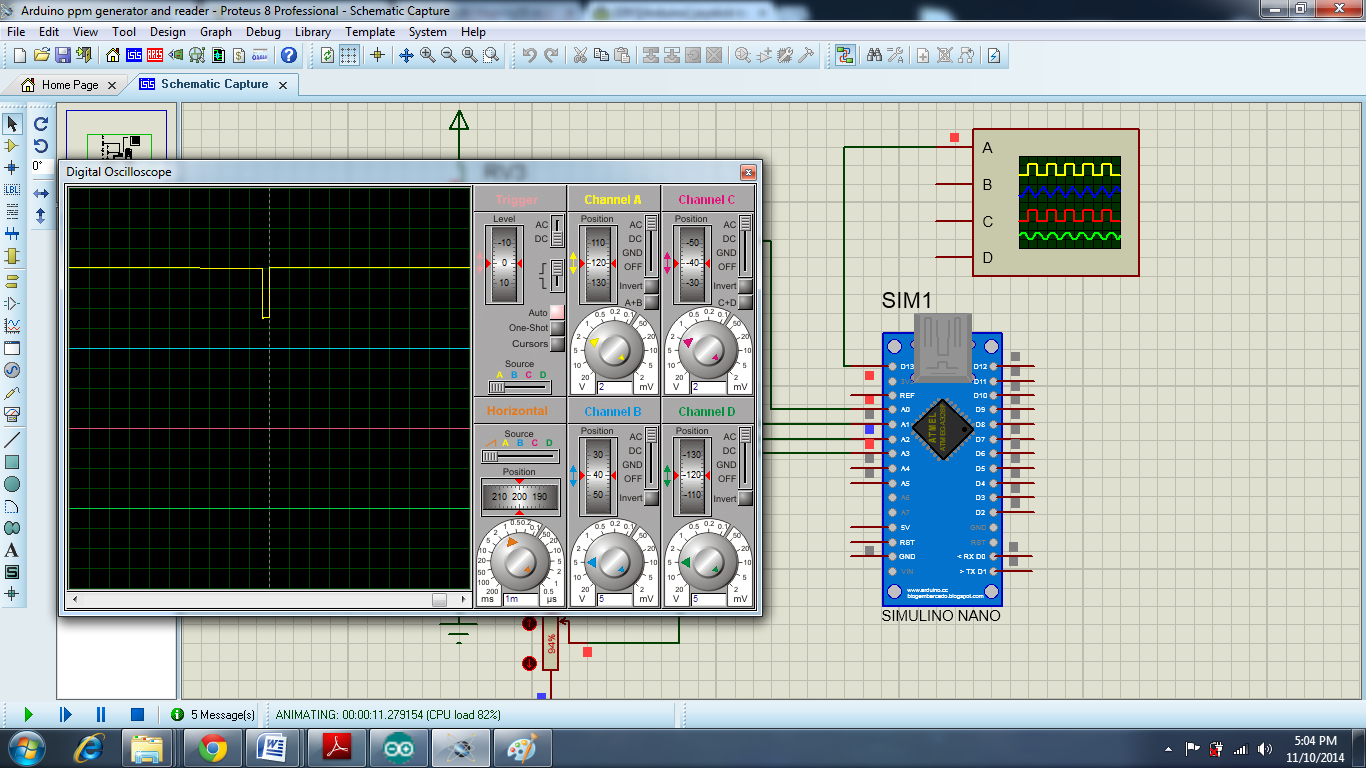Click the Save Project floppy icon

tap(63, 56)
